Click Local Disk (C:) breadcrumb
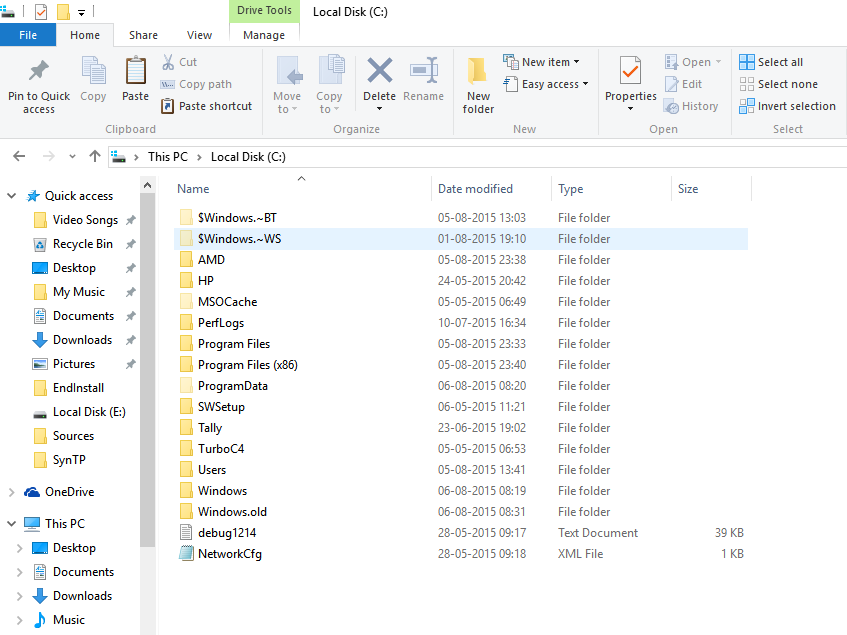 click(x=248, y=157)
